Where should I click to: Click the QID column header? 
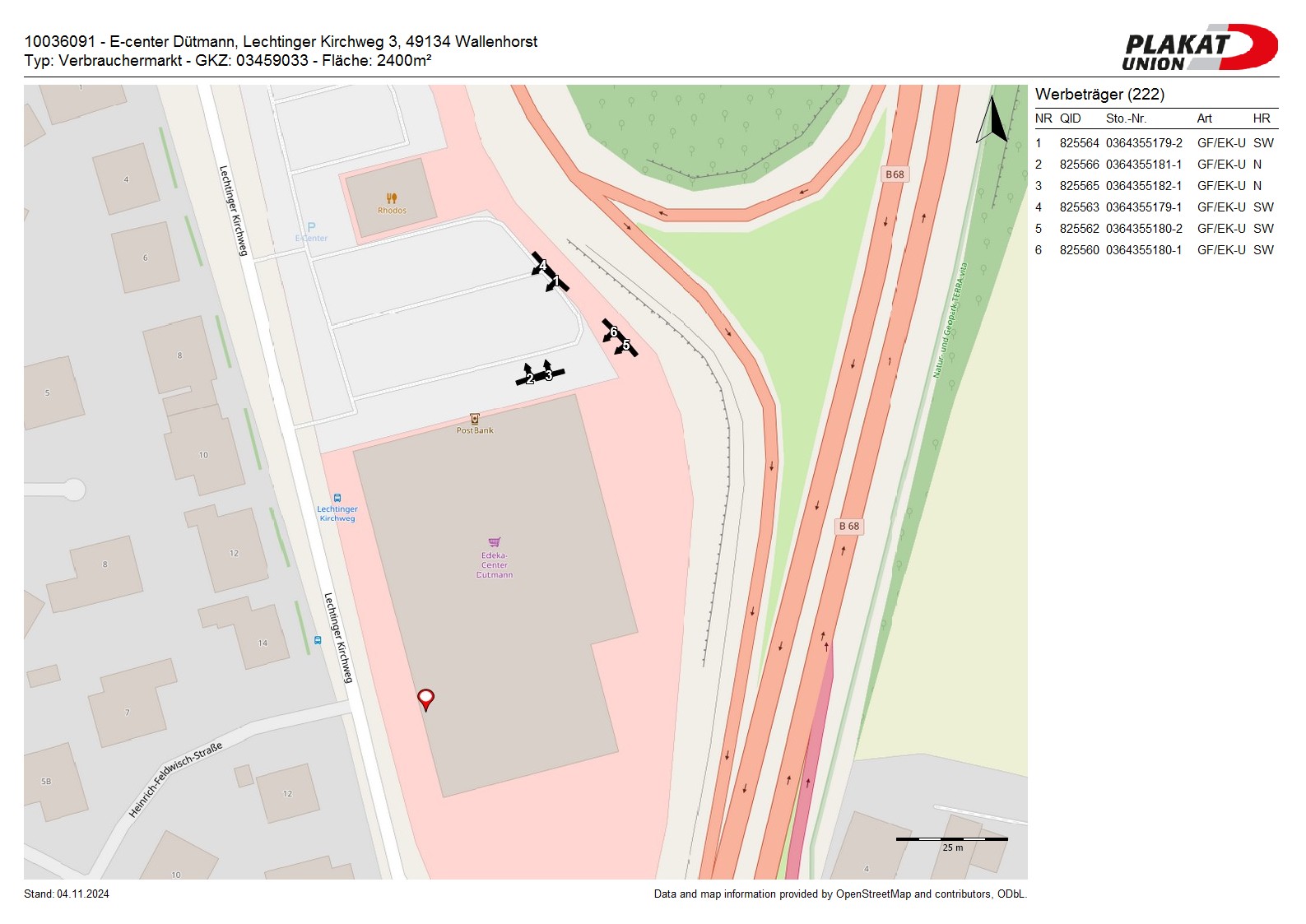click(1070, 118)
